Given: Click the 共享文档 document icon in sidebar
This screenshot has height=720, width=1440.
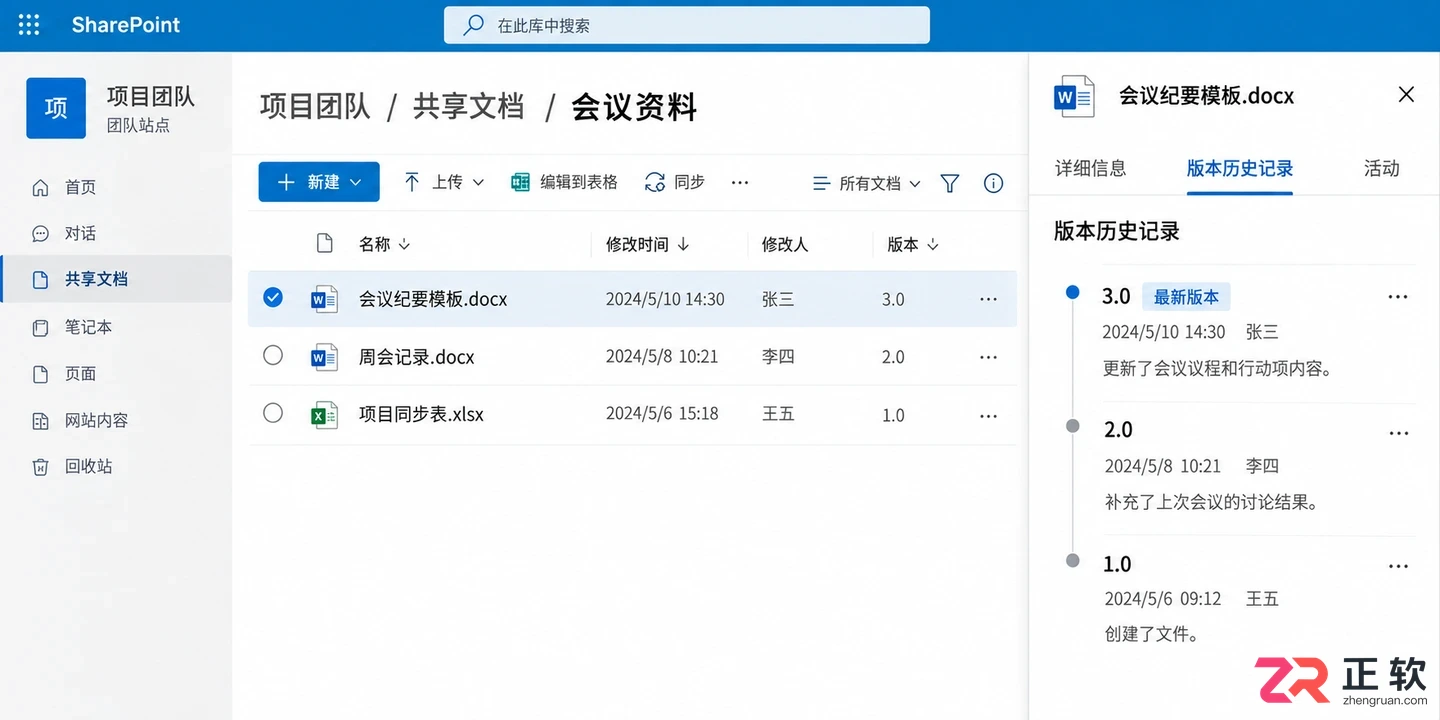Looking at the screenshot, I should (x=40, y=280).
